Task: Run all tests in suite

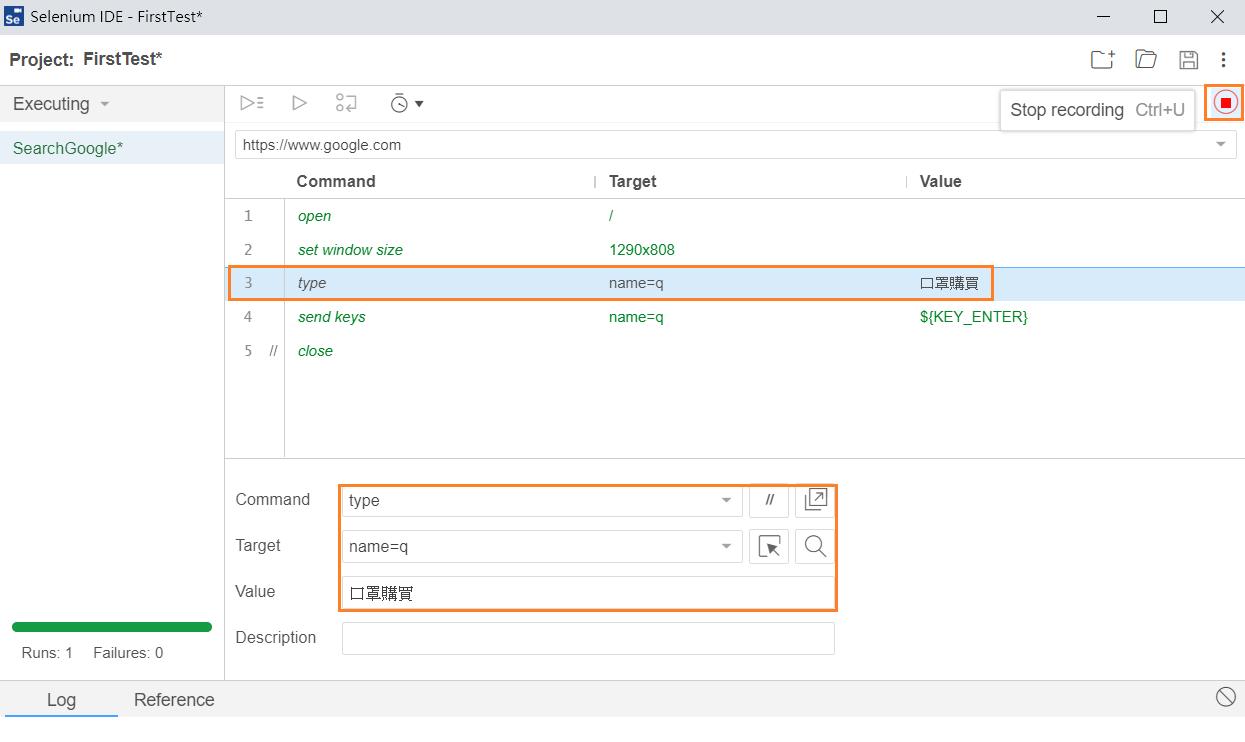Action: point(252,103)
